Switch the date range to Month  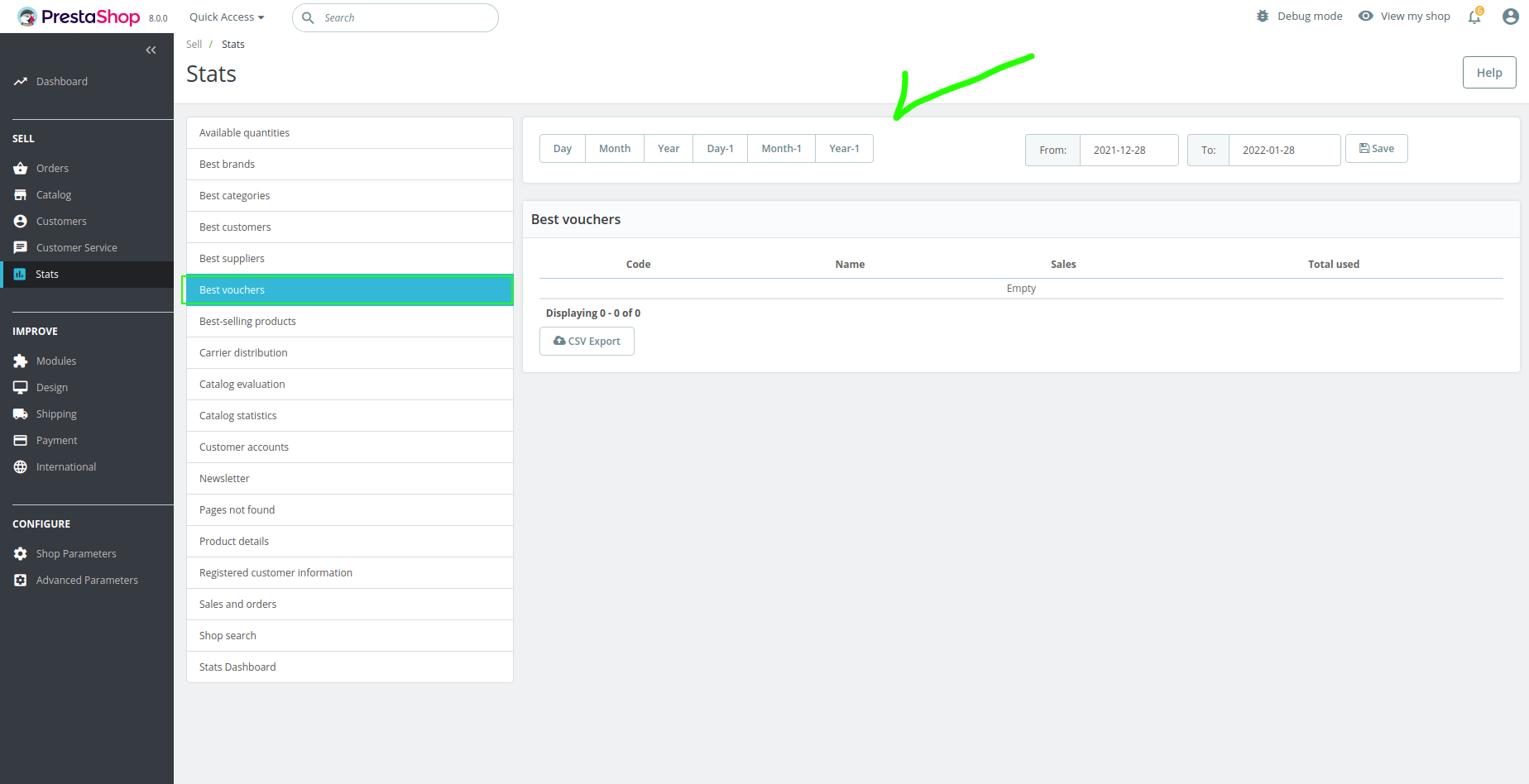click(x=614, y=148)
